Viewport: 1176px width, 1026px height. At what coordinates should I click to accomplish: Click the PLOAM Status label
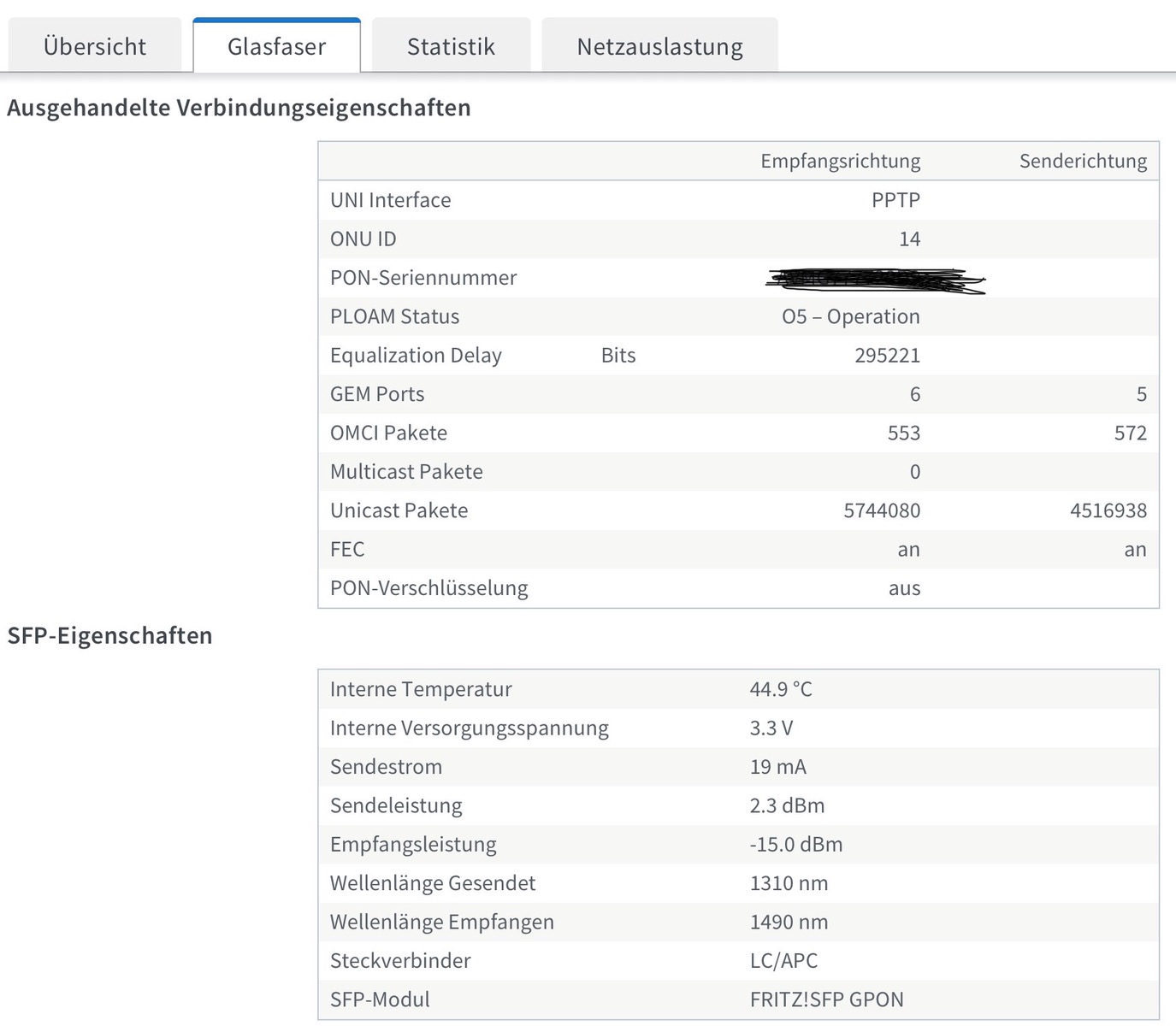pyautogui.click(x=394, y=316)
